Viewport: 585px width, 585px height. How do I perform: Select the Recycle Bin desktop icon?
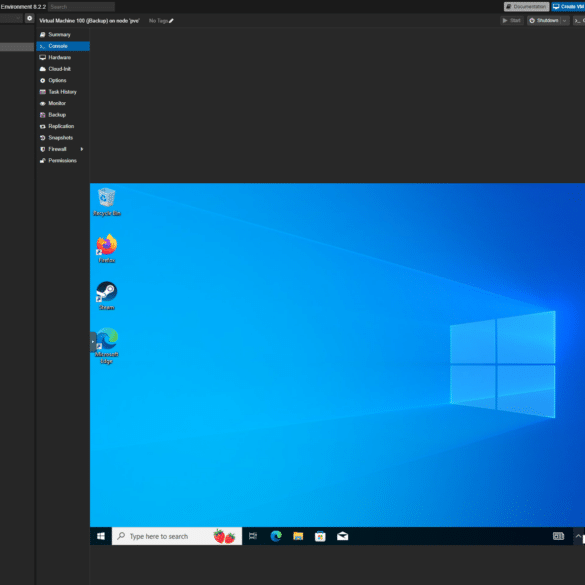(x=107, y=202)
